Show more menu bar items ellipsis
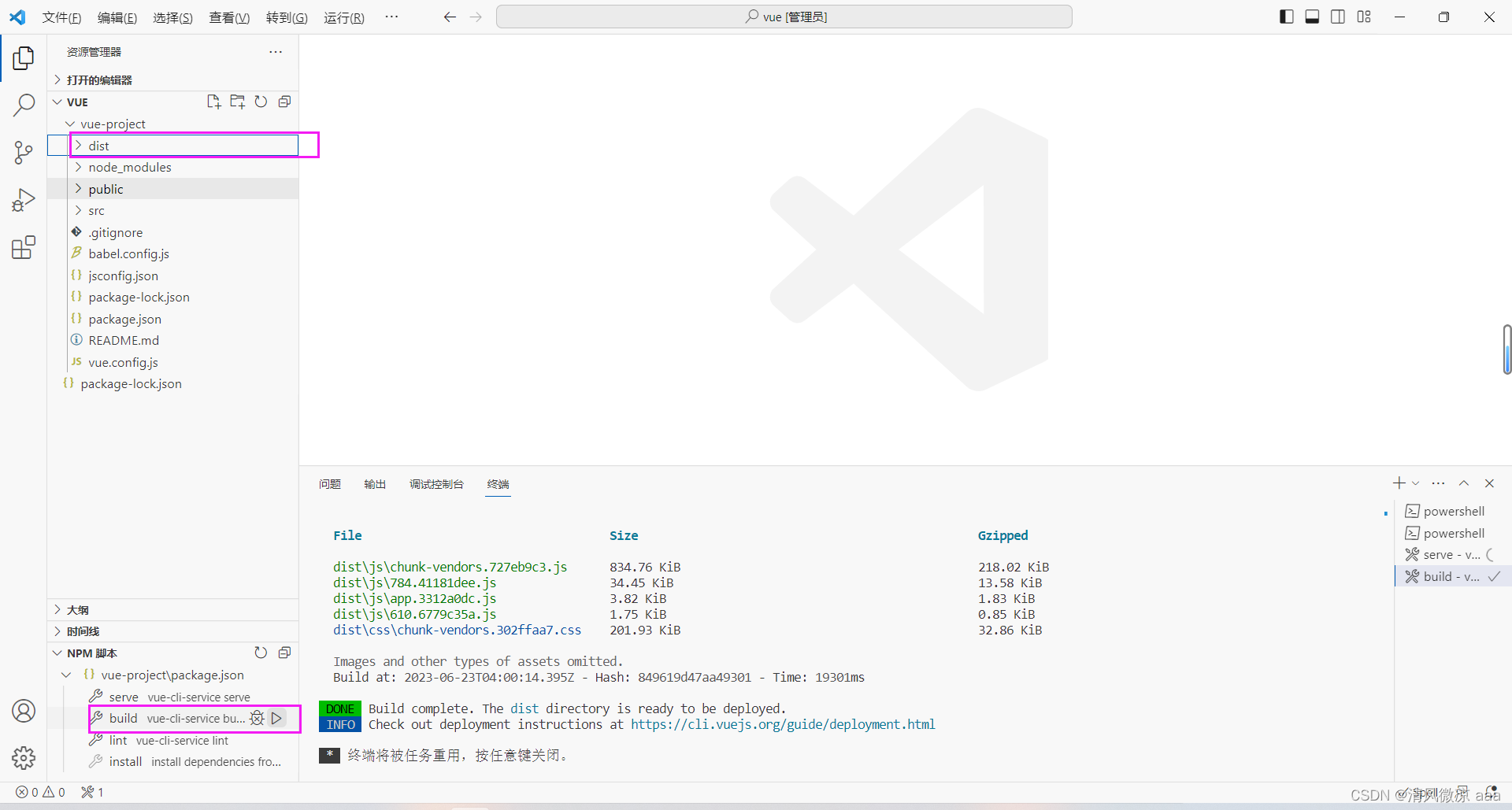Image resolution: width=1512 pixels, height=810 pixels. (391, 17)
